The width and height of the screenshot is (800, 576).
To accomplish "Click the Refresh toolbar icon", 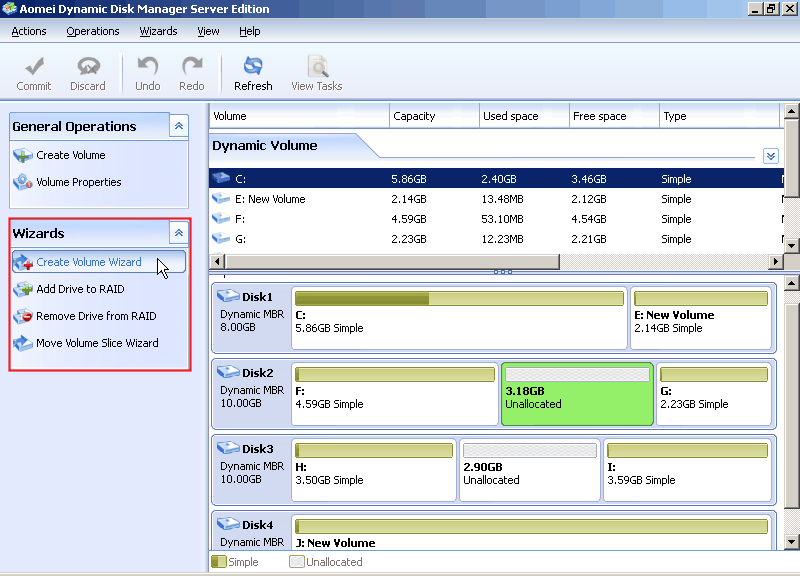I will pos(253,67).
